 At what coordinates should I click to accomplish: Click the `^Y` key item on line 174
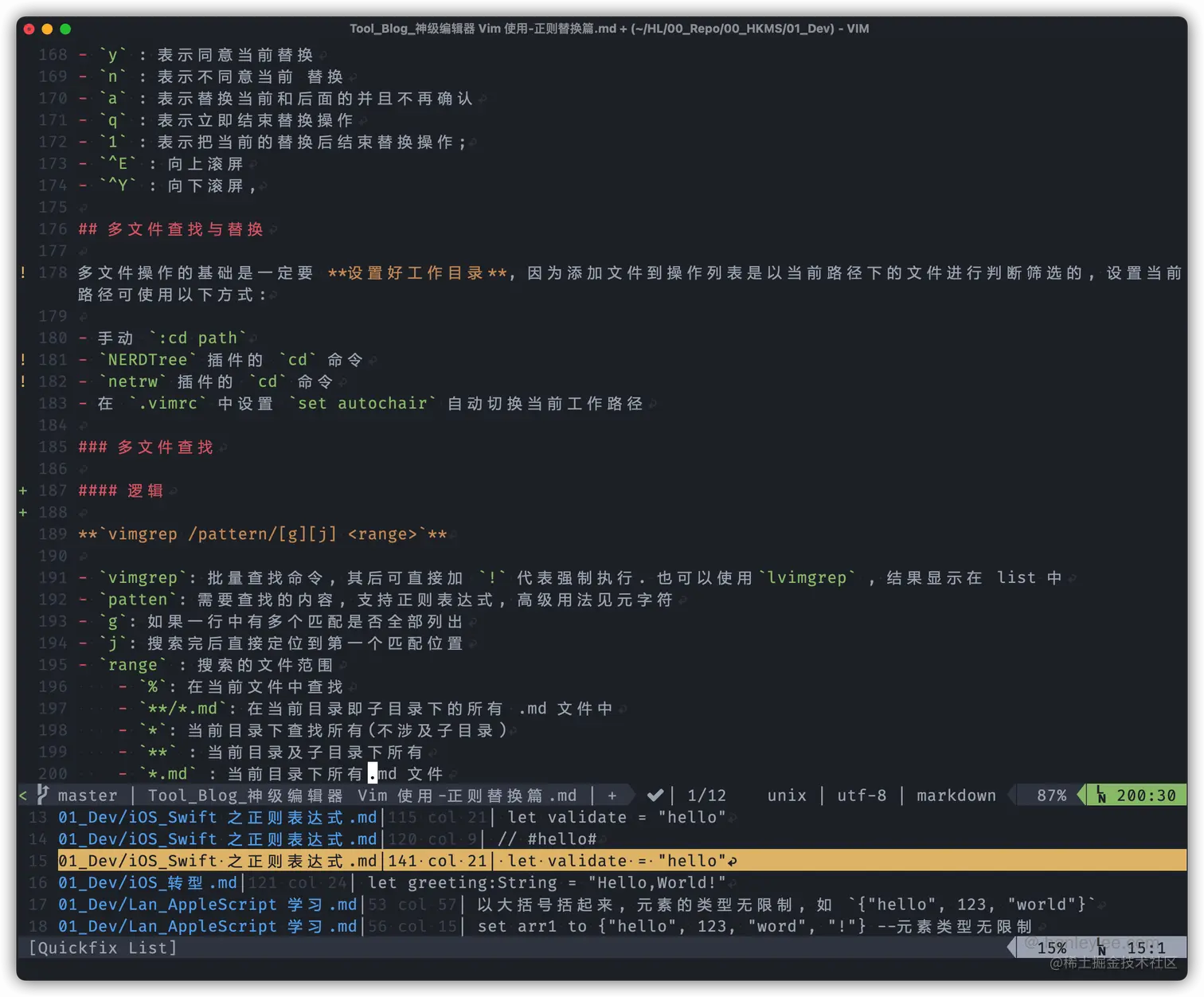point(118,186)
